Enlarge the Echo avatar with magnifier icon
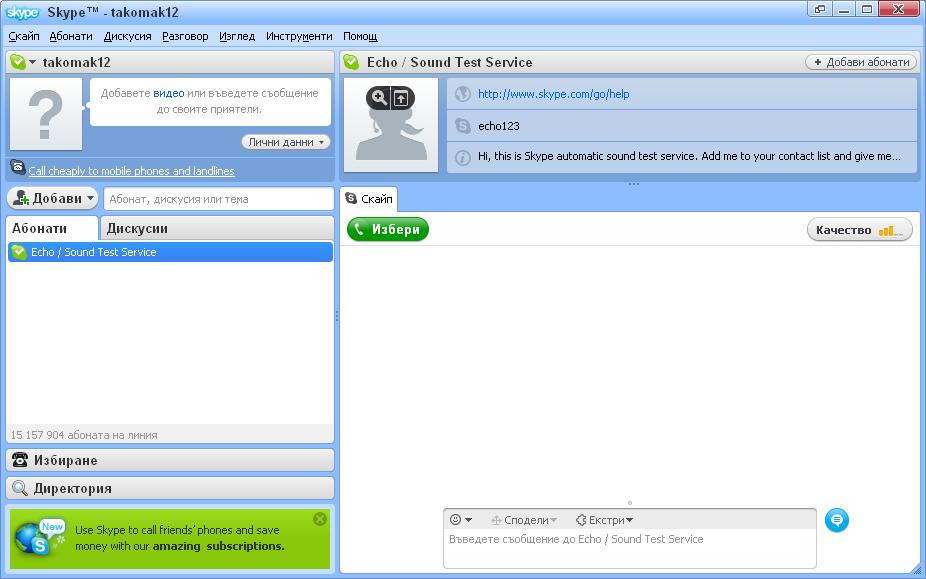 tap(379, 97)
